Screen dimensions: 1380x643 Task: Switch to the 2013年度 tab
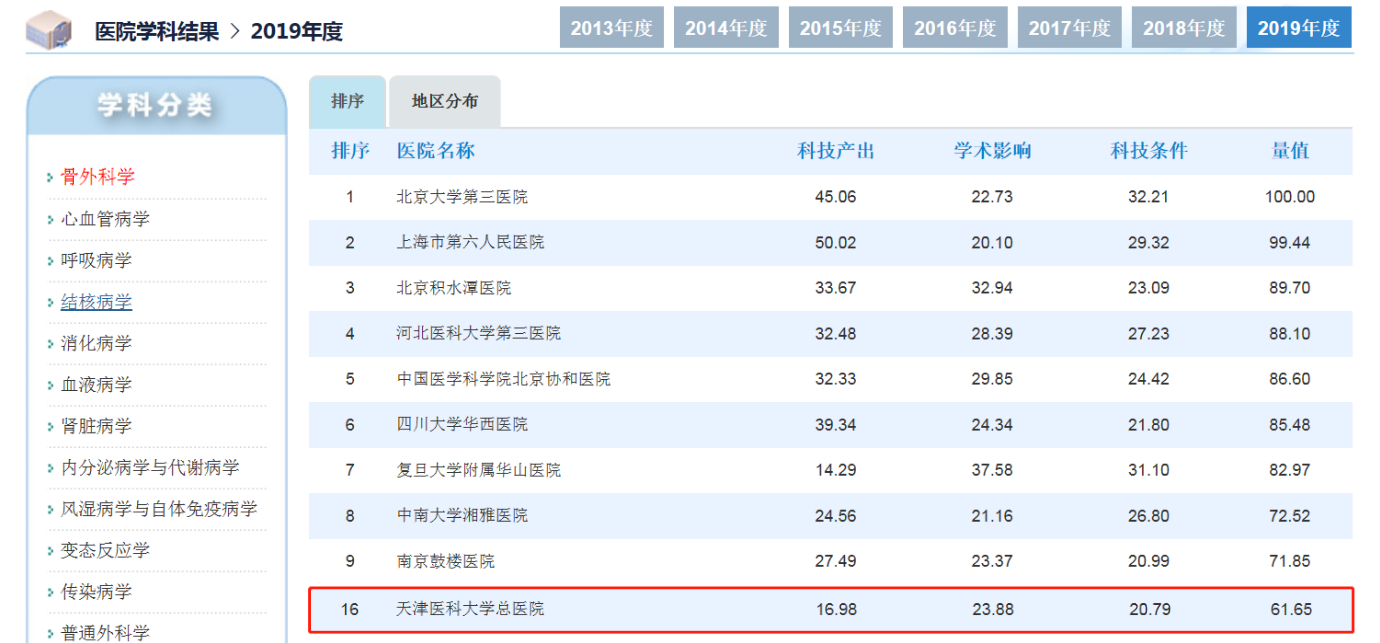coord(612,27)
